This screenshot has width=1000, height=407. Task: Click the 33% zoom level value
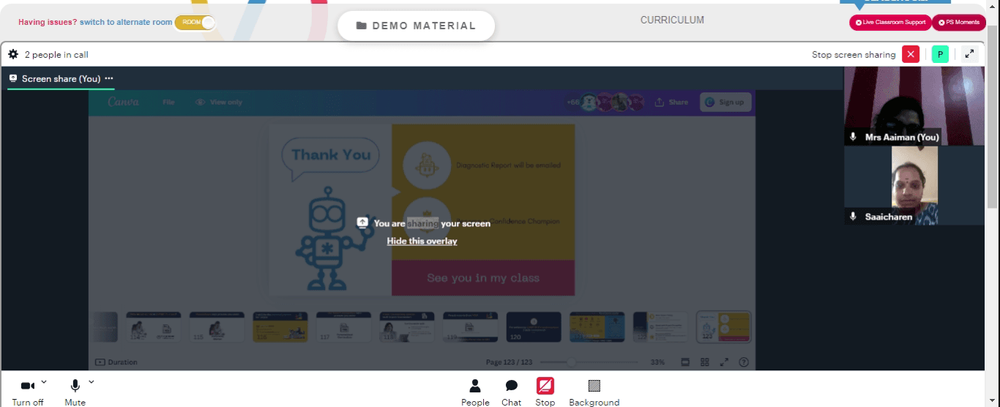click(x=658, y=362)
